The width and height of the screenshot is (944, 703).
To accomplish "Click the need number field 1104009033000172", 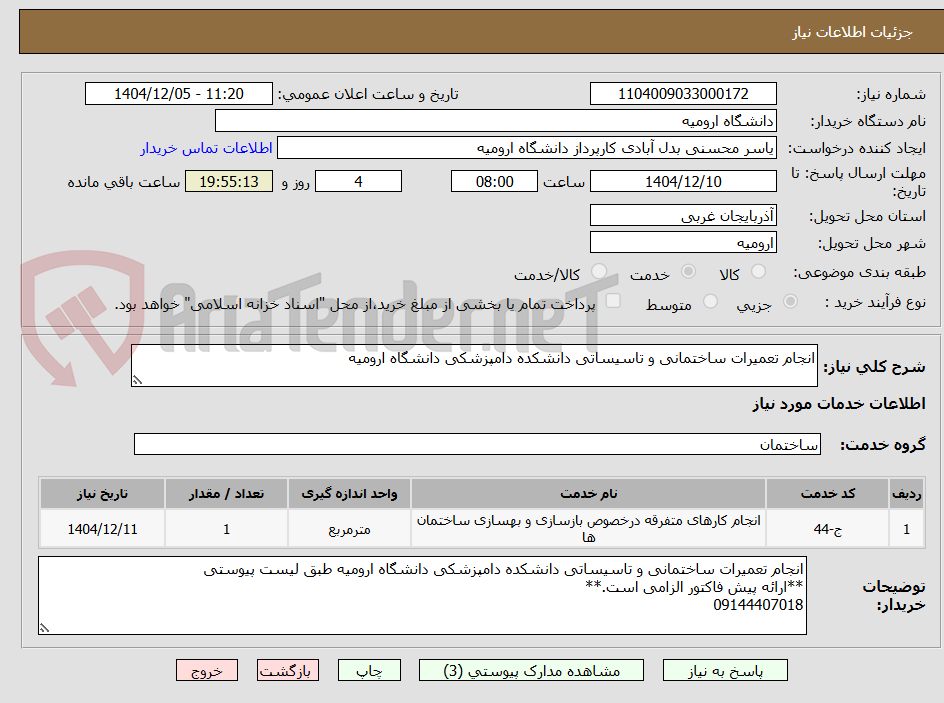I will (683, 94).
